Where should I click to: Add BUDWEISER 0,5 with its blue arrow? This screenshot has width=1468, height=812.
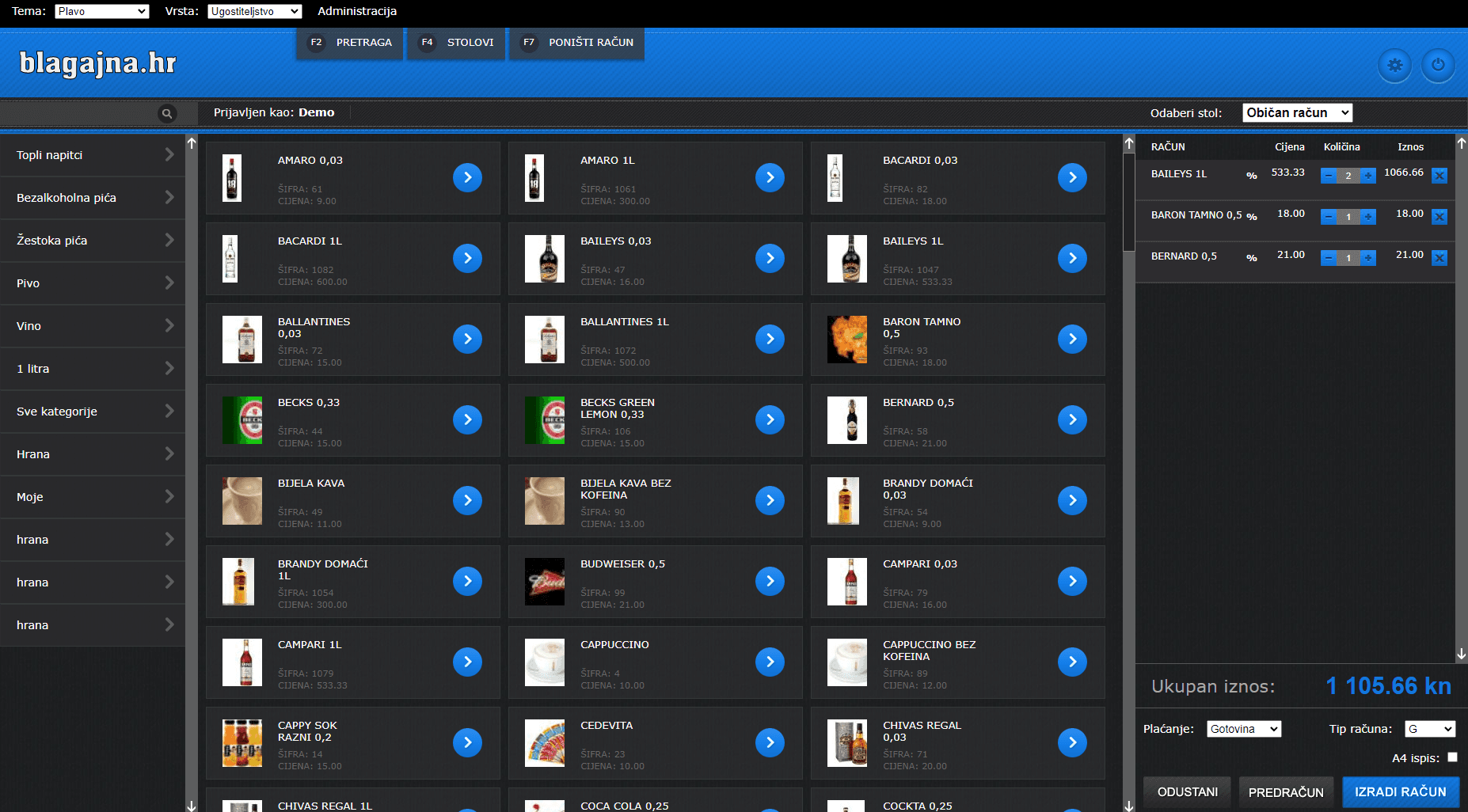770,581
